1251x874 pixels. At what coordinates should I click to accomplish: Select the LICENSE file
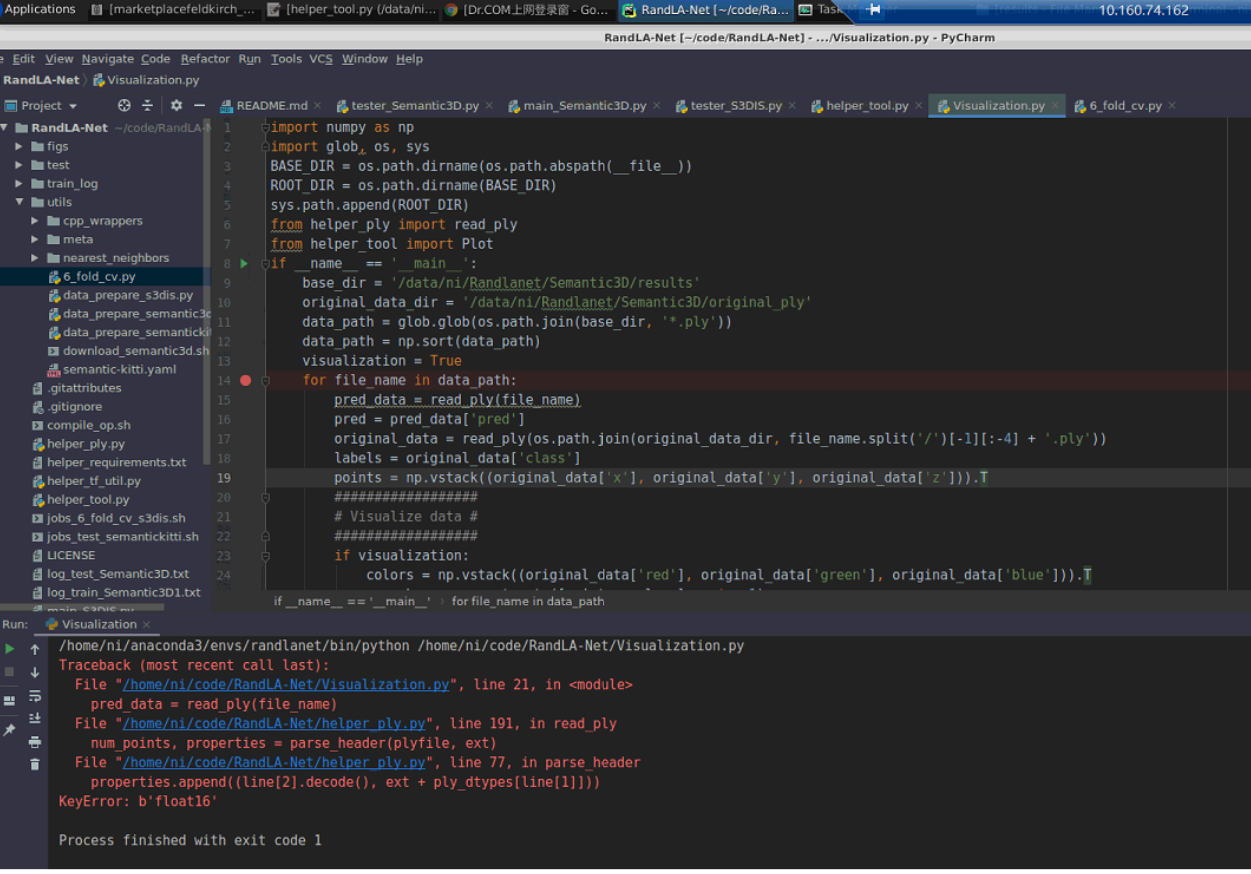[71, 555]
